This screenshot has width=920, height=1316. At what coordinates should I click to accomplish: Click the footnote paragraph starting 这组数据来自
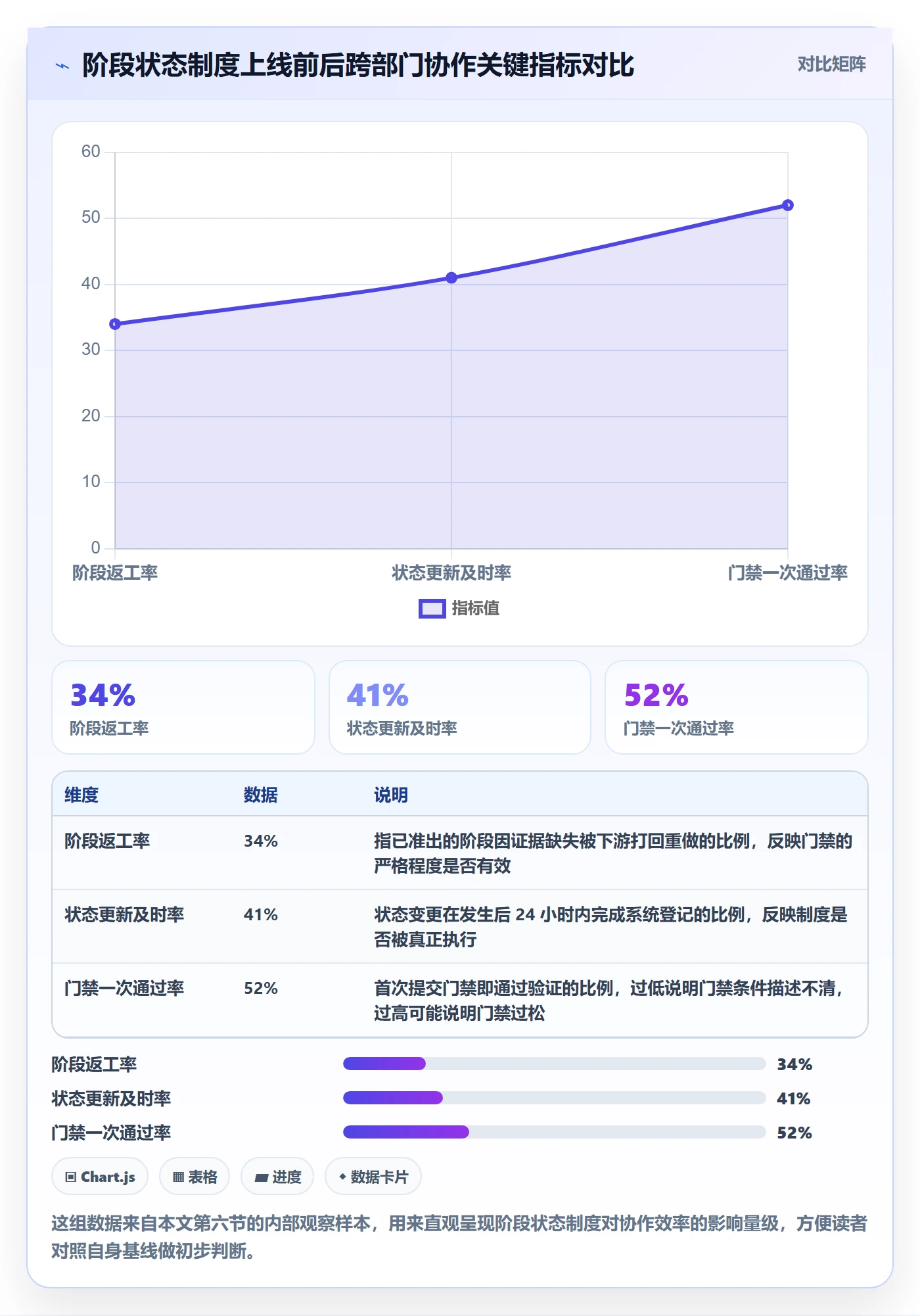coord(459,1237)
